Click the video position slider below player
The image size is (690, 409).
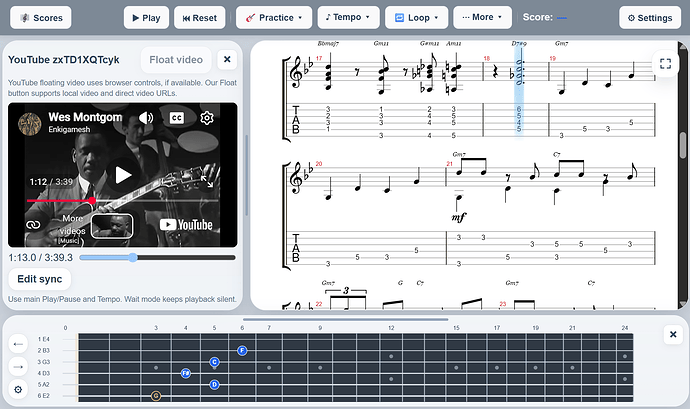click(157, 258)
